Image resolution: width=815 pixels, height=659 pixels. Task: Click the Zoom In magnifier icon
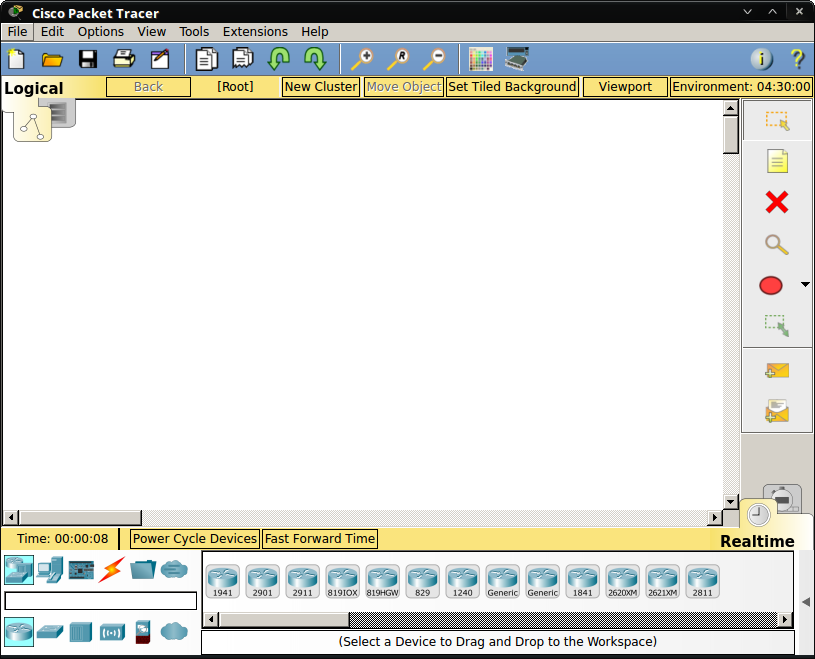(x=361, y=59)
